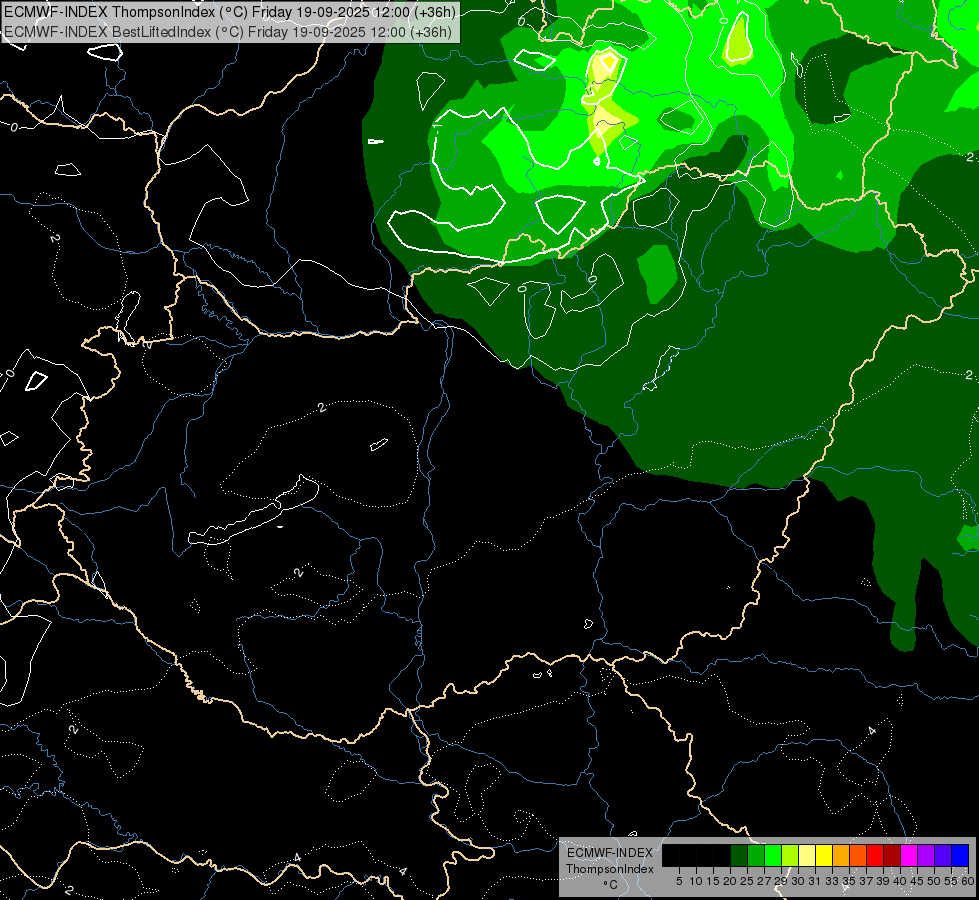This screenshot has width=979, height=900.
Task: Select the bright green 27-29 legend swatch
Action: tap(773, 855)
